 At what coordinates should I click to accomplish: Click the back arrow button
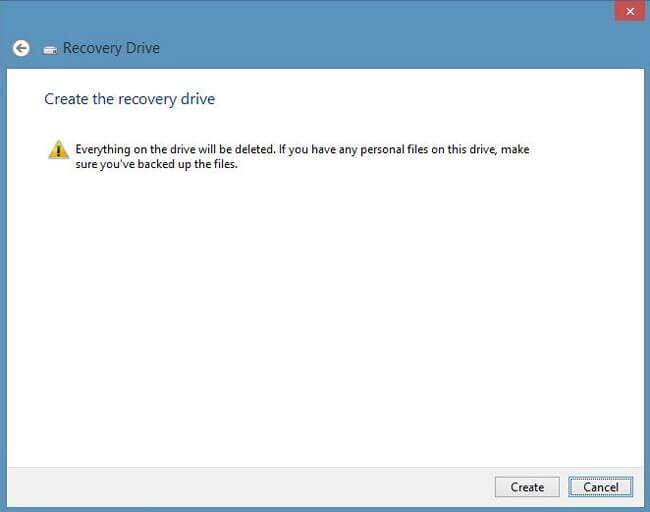(x=21, y=48)
